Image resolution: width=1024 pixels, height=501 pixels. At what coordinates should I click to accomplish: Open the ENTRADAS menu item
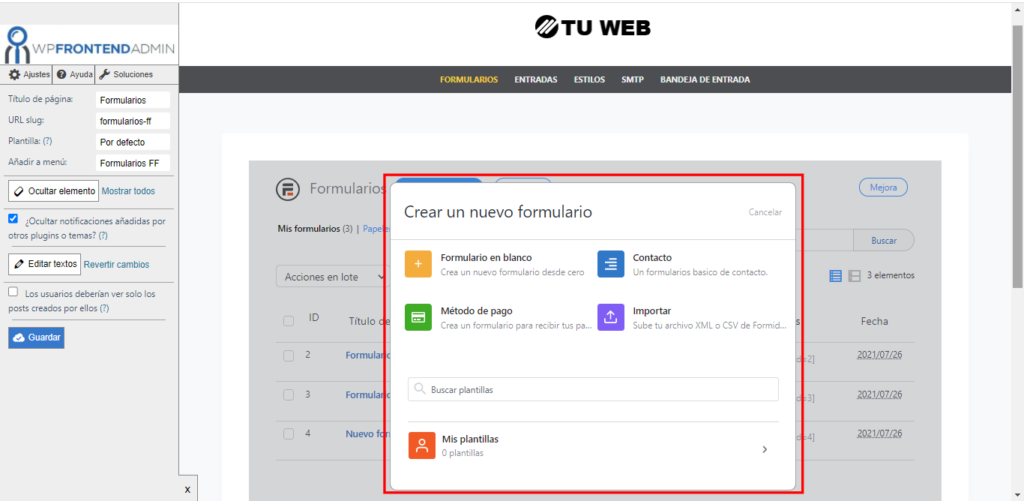(535, 80)
